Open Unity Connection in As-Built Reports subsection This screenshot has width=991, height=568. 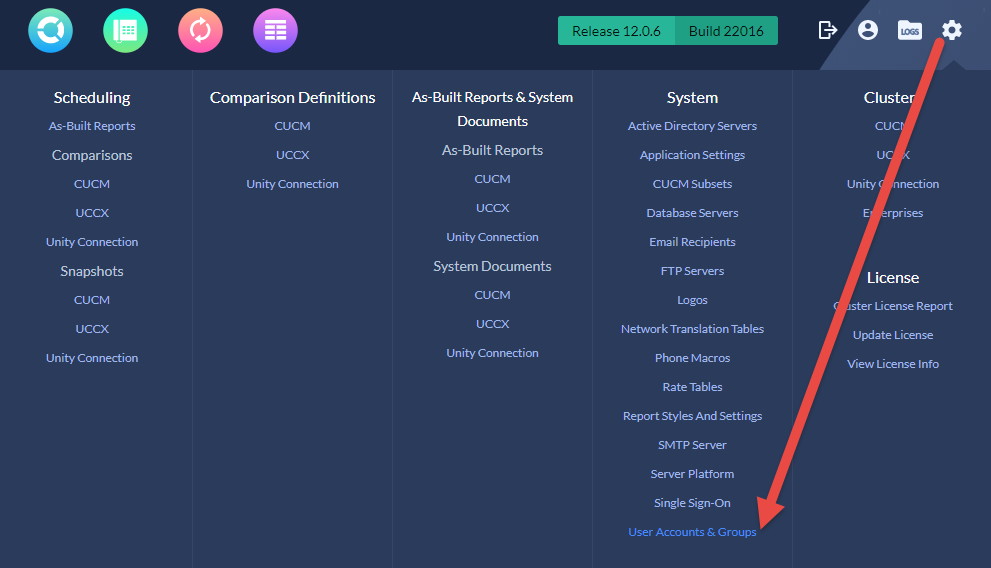492,237
